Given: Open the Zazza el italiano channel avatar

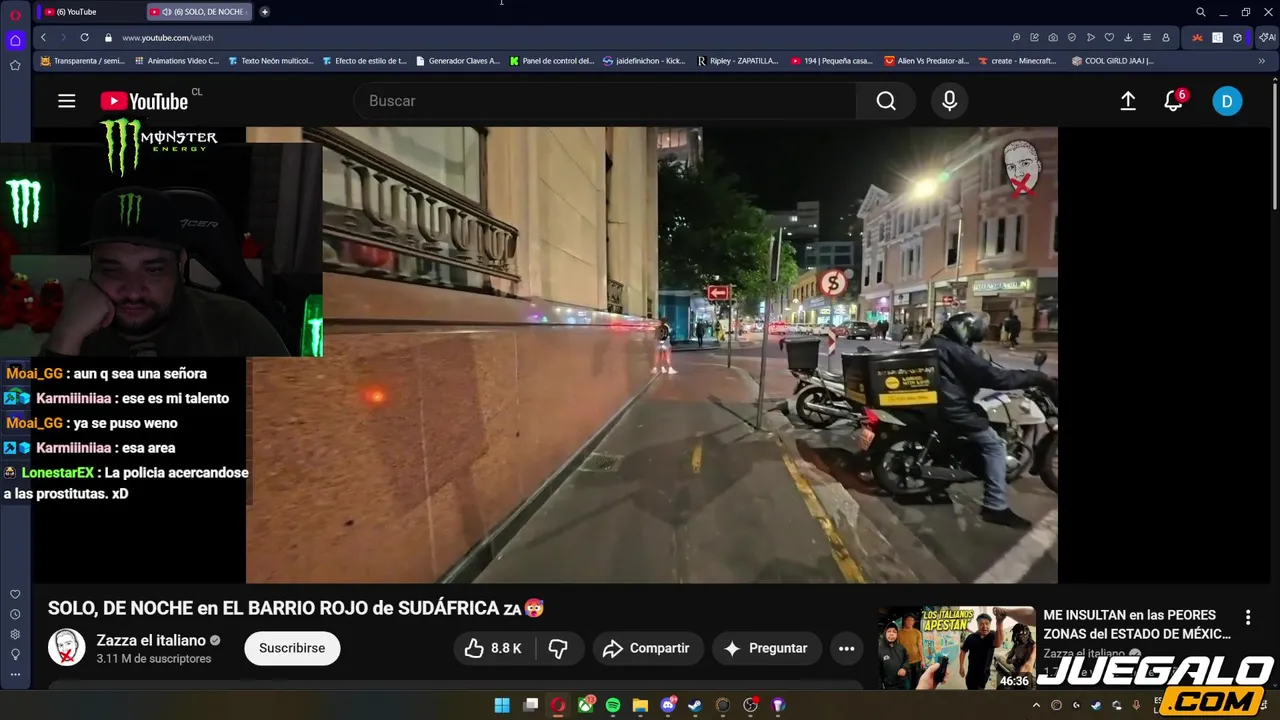Looking at the screenshot, I should click(x=67, y=648).
